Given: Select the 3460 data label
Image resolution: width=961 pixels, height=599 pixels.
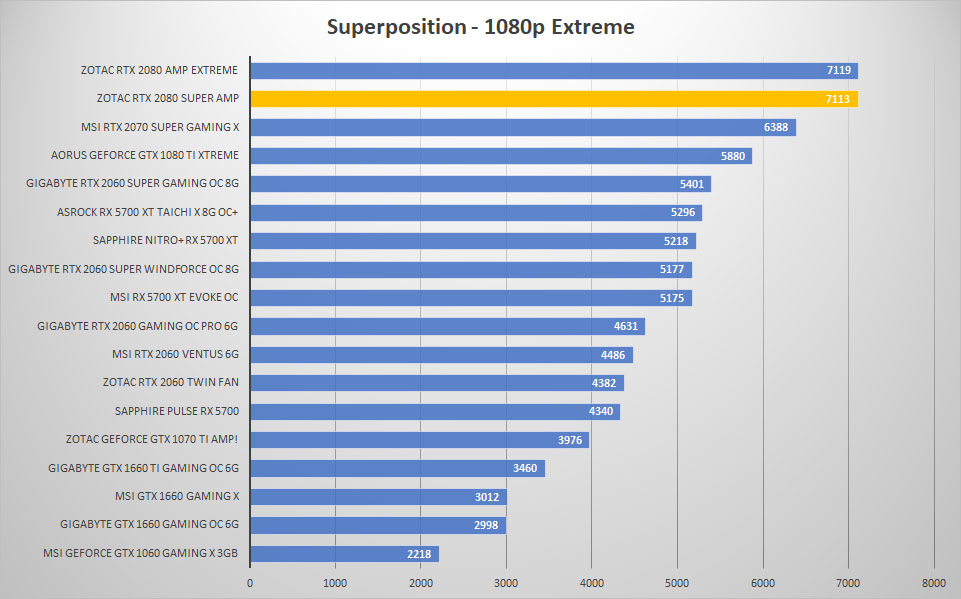Looking at the screenshot, I should point(525,468).
